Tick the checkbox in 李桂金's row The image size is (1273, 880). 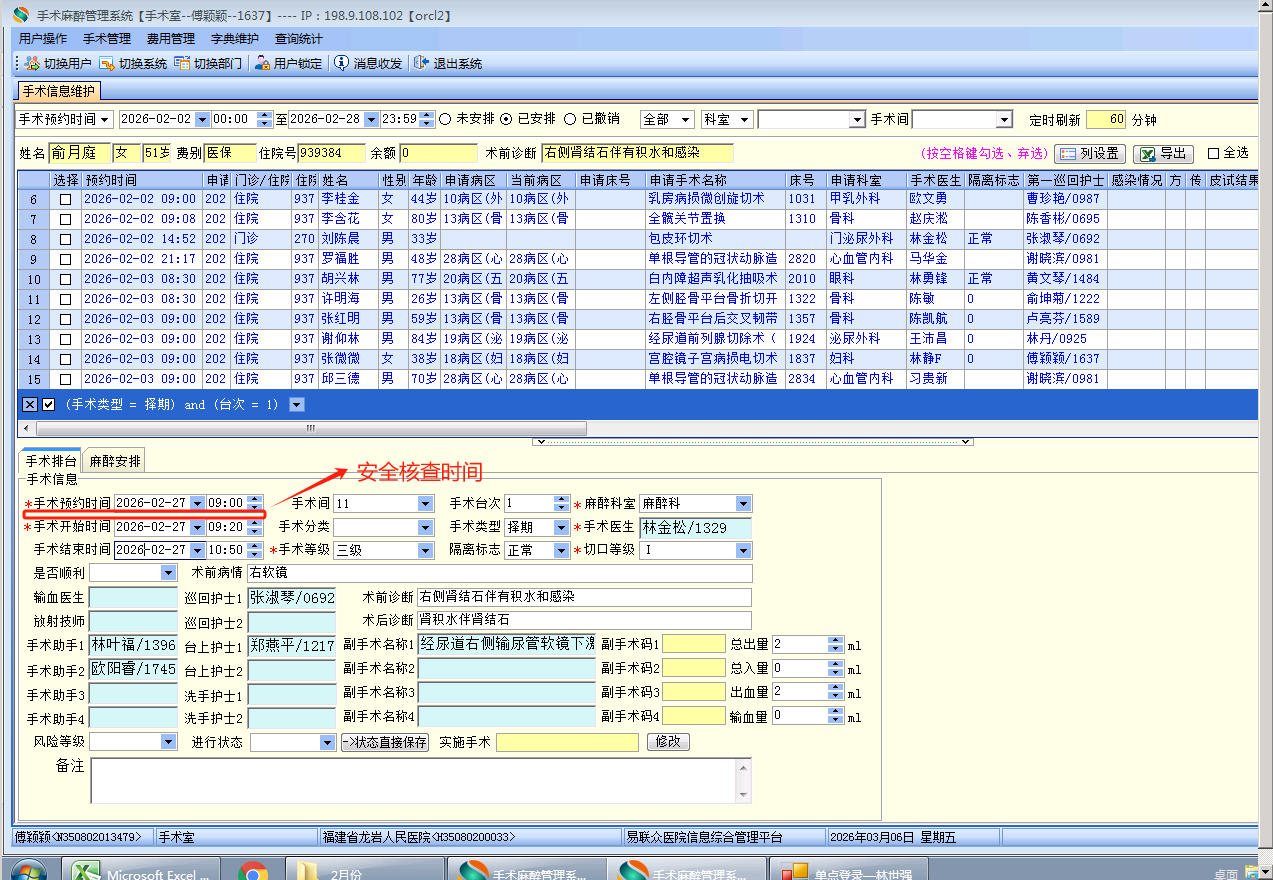[66, 199]
